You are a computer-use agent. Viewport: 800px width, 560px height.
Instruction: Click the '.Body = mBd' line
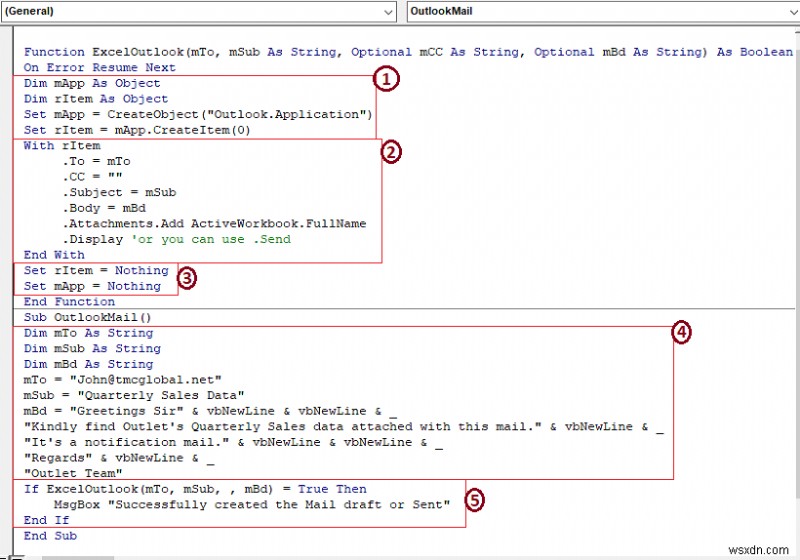pos(104,208)
